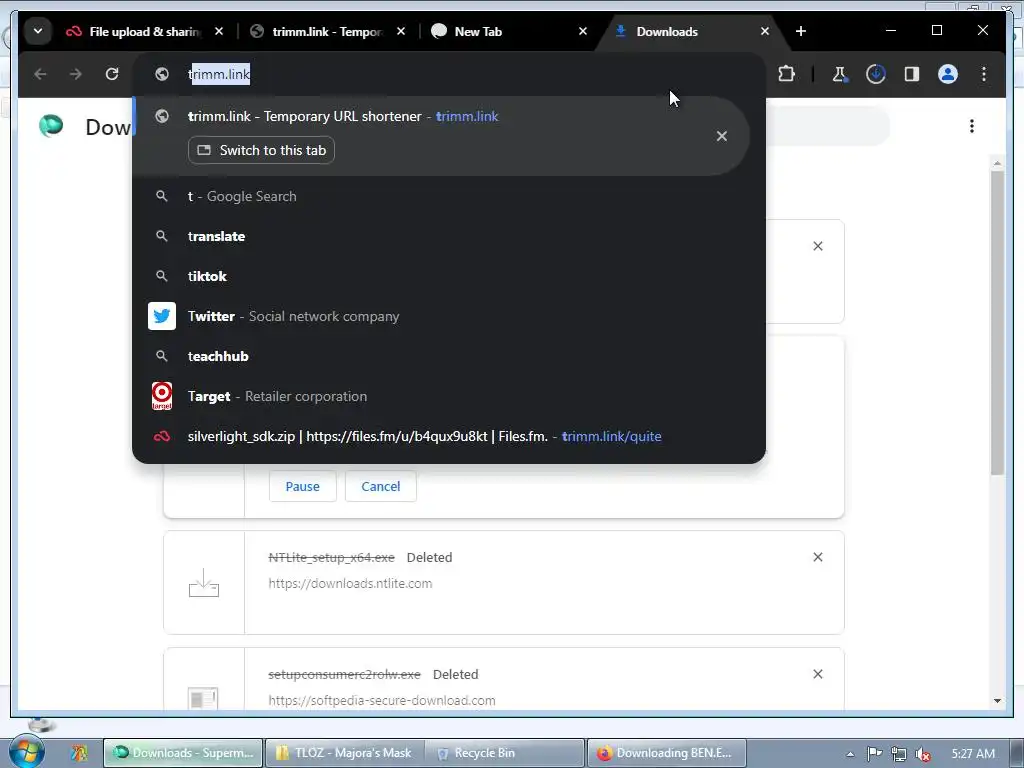Click the muted volume tray icon
1024x768 pixels.
click(923, 754)
